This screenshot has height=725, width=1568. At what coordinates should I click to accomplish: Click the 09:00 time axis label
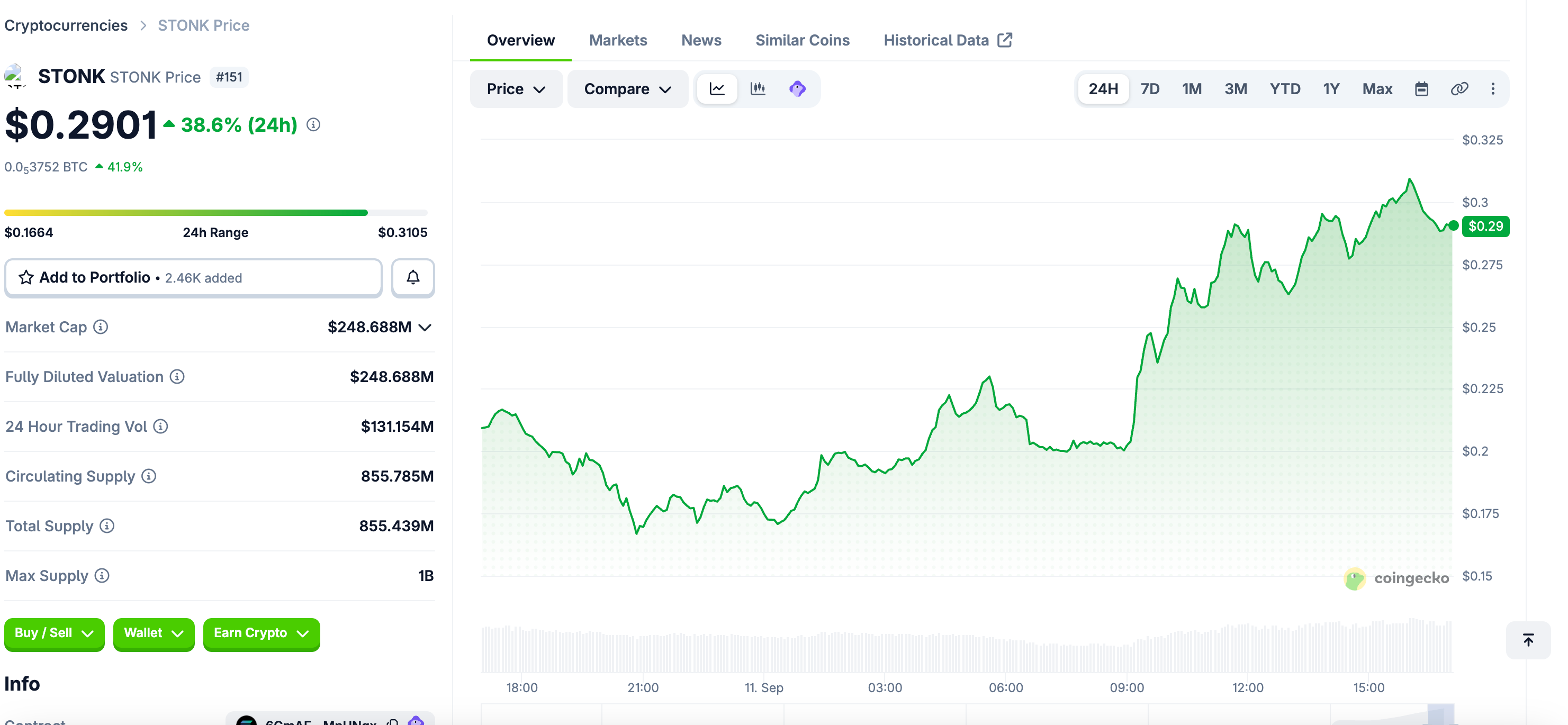pyautogui.click(x=1127, y=688)
